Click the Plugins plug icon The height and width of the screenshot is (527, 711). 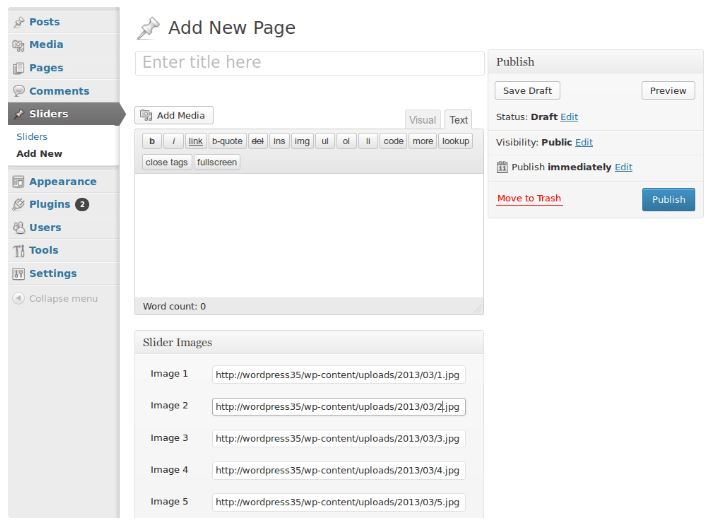(19, 205)
